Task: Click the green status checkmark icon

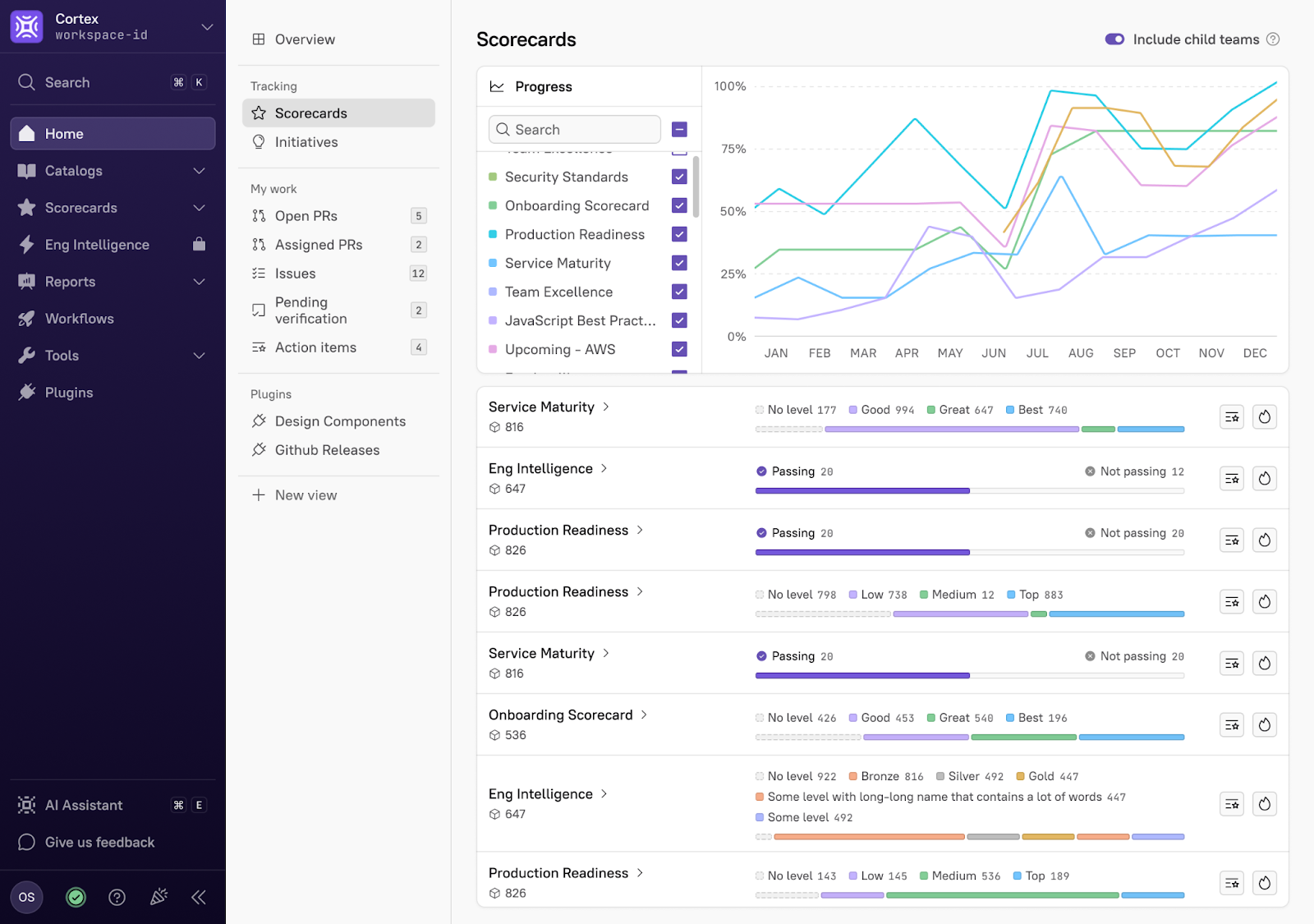Action: click(x=76, y=897)
